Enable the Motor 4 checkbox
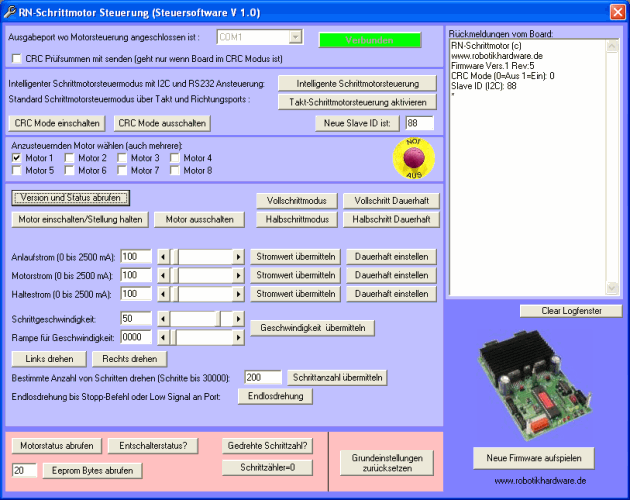The image size is (630, 500). (173, 158)
